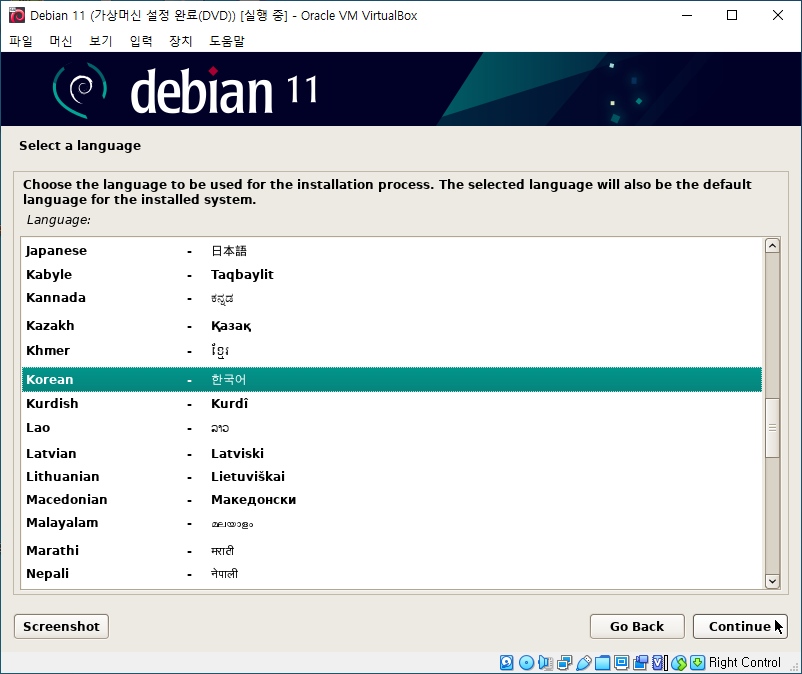This screenshot has width=802, height=674.
Task: Click the language list scroll up arrow
Action: pyautogui.click(x=772, y=246)
